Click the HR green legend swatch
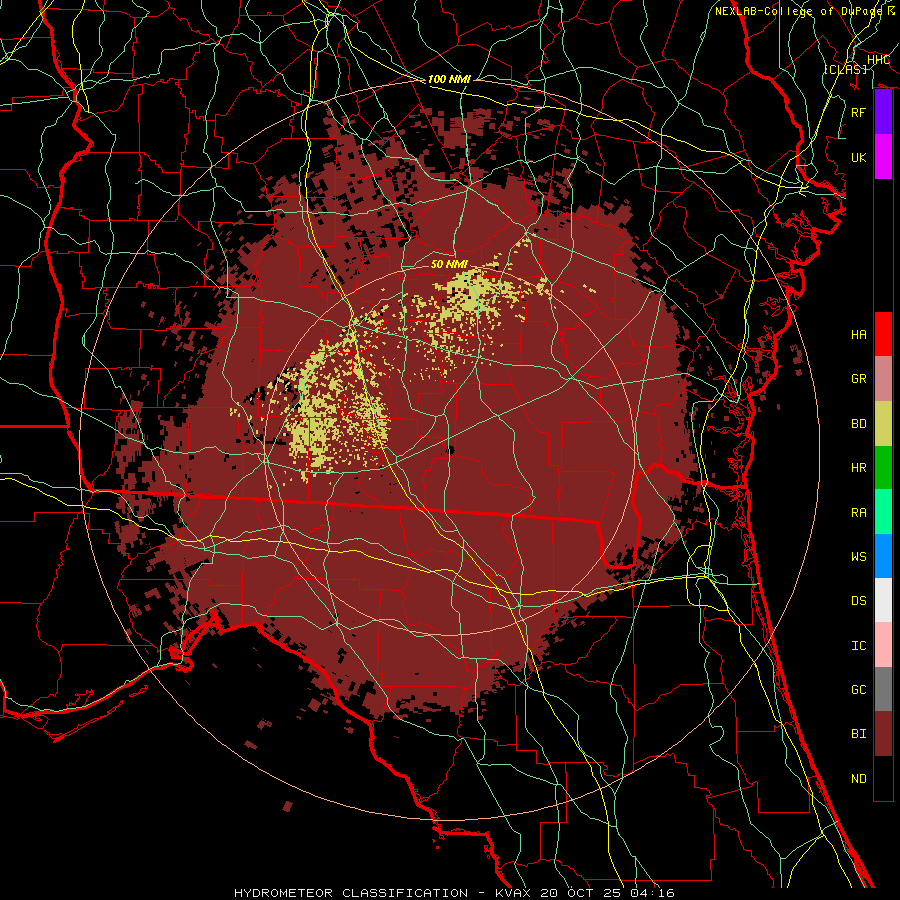This screenshot has width=900, height=900. click(x=883, y=468)
